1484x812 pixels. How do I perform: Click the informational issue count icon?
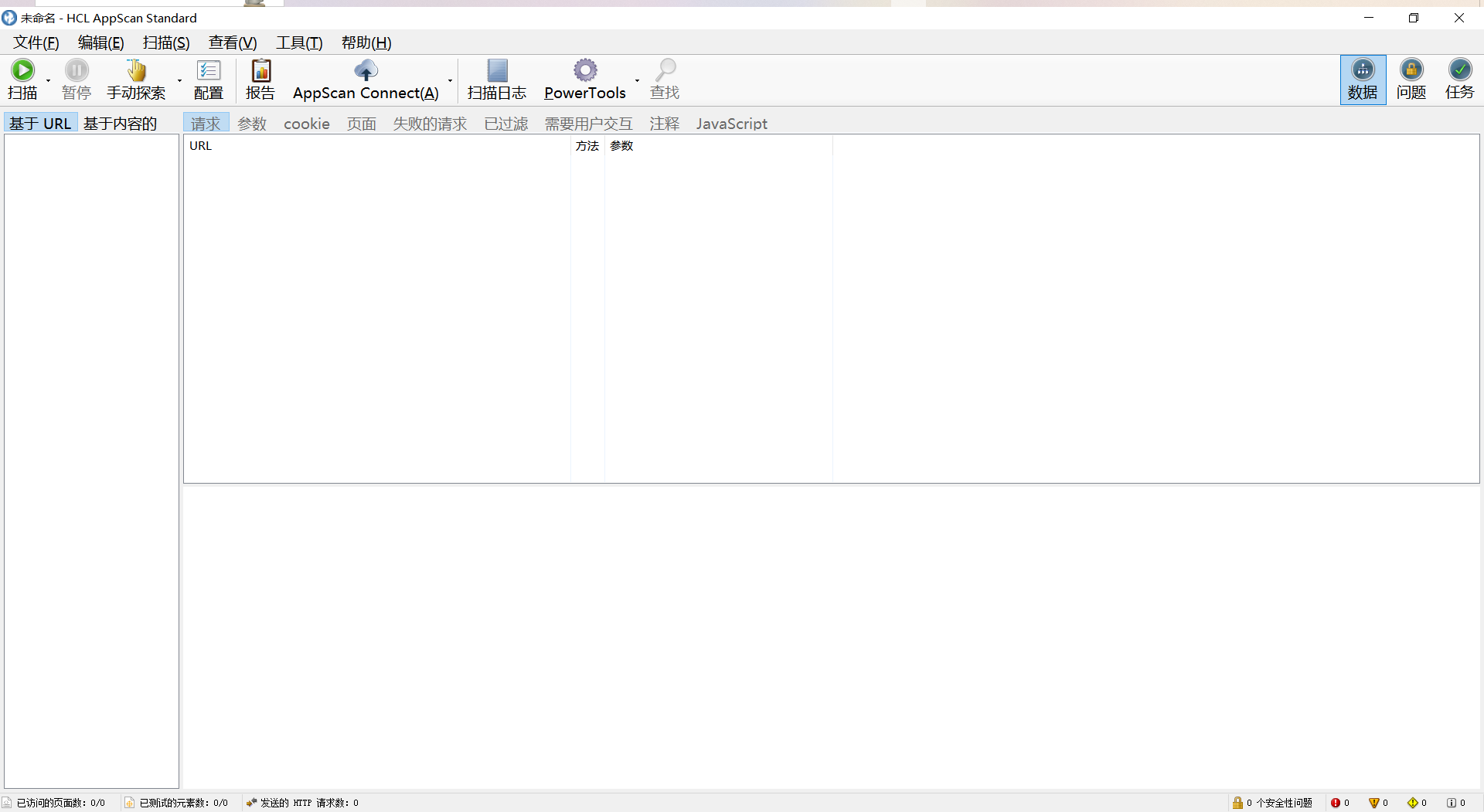point(1451,803)
